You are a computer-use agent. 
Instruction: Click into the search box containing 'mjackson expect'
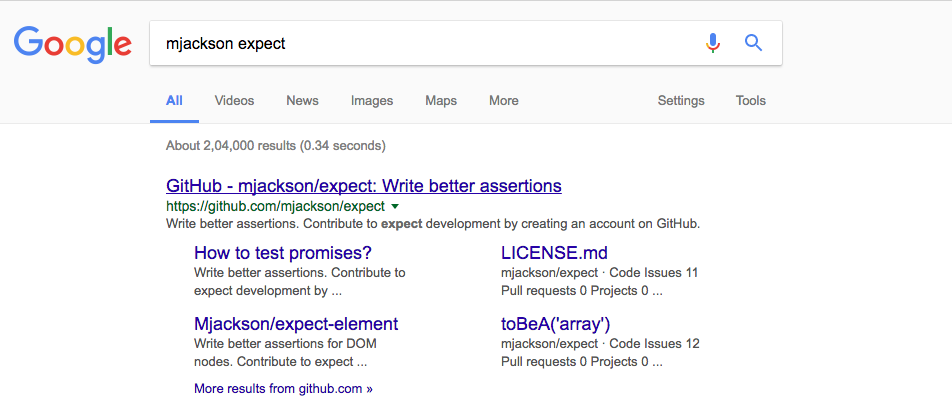click(x=420, y=44)
